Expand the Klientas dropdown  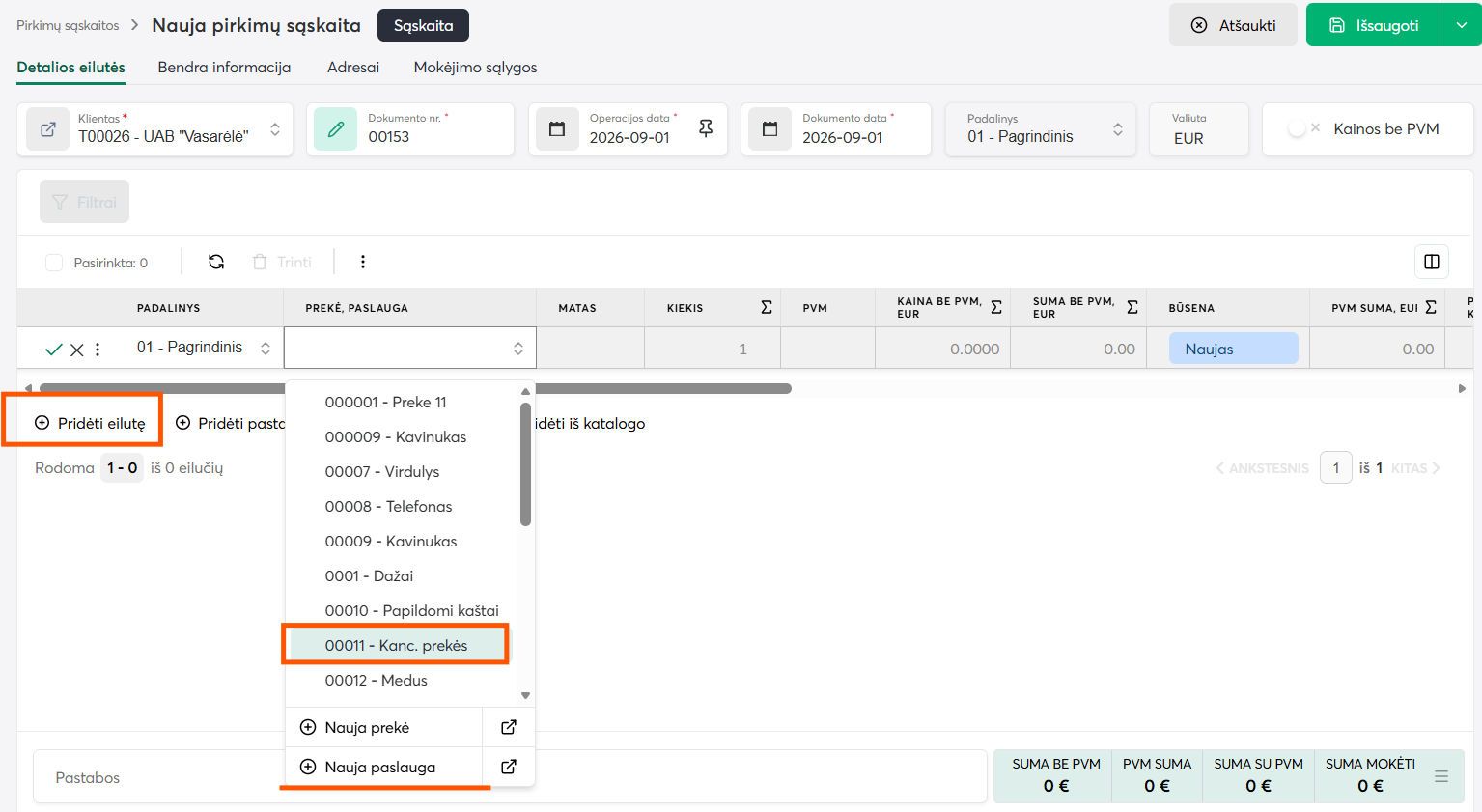(x=275, y=129)
